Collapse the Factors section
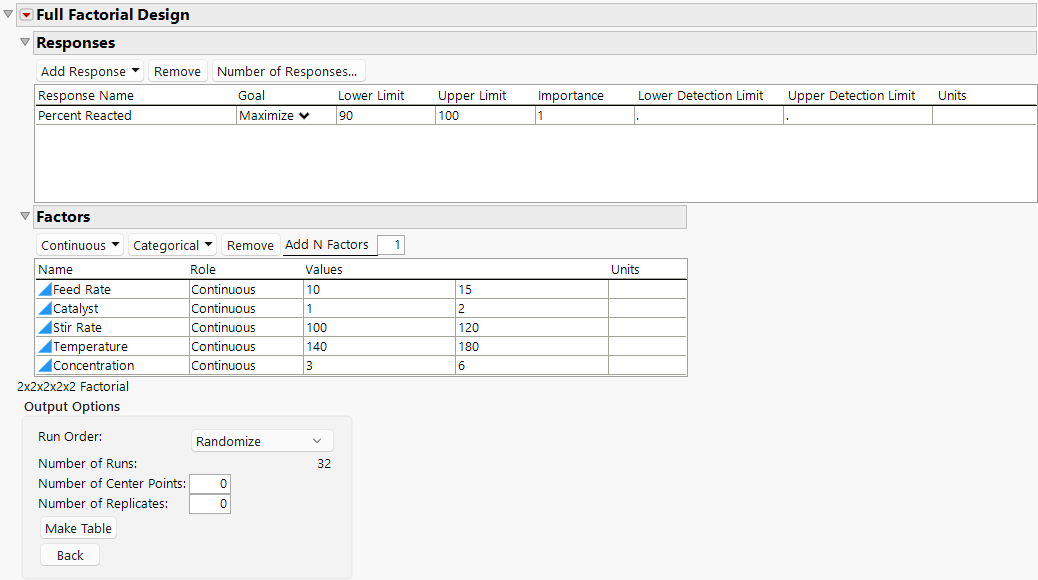The height and width of the screenshot is (580, 1038). [x=23, y=217]
